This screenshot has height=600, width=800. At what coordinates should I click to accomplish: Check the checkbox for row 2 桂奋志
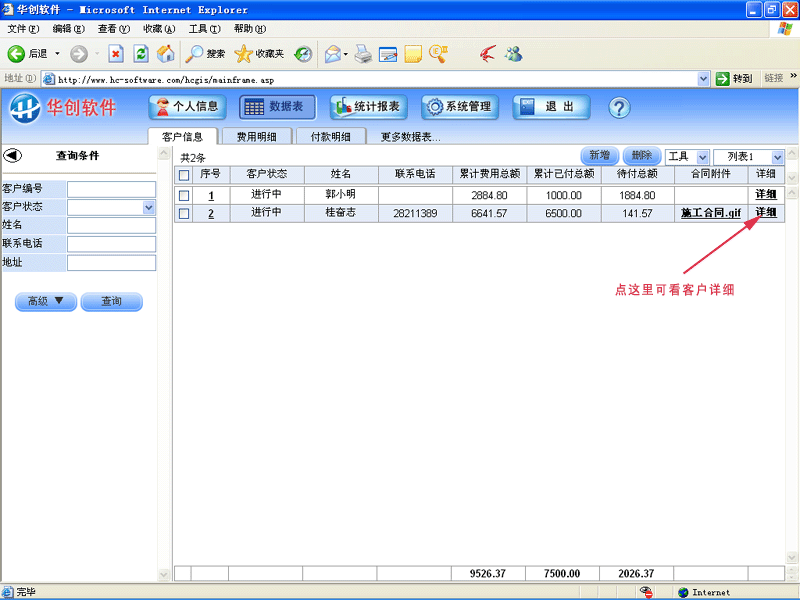[184, 213]
